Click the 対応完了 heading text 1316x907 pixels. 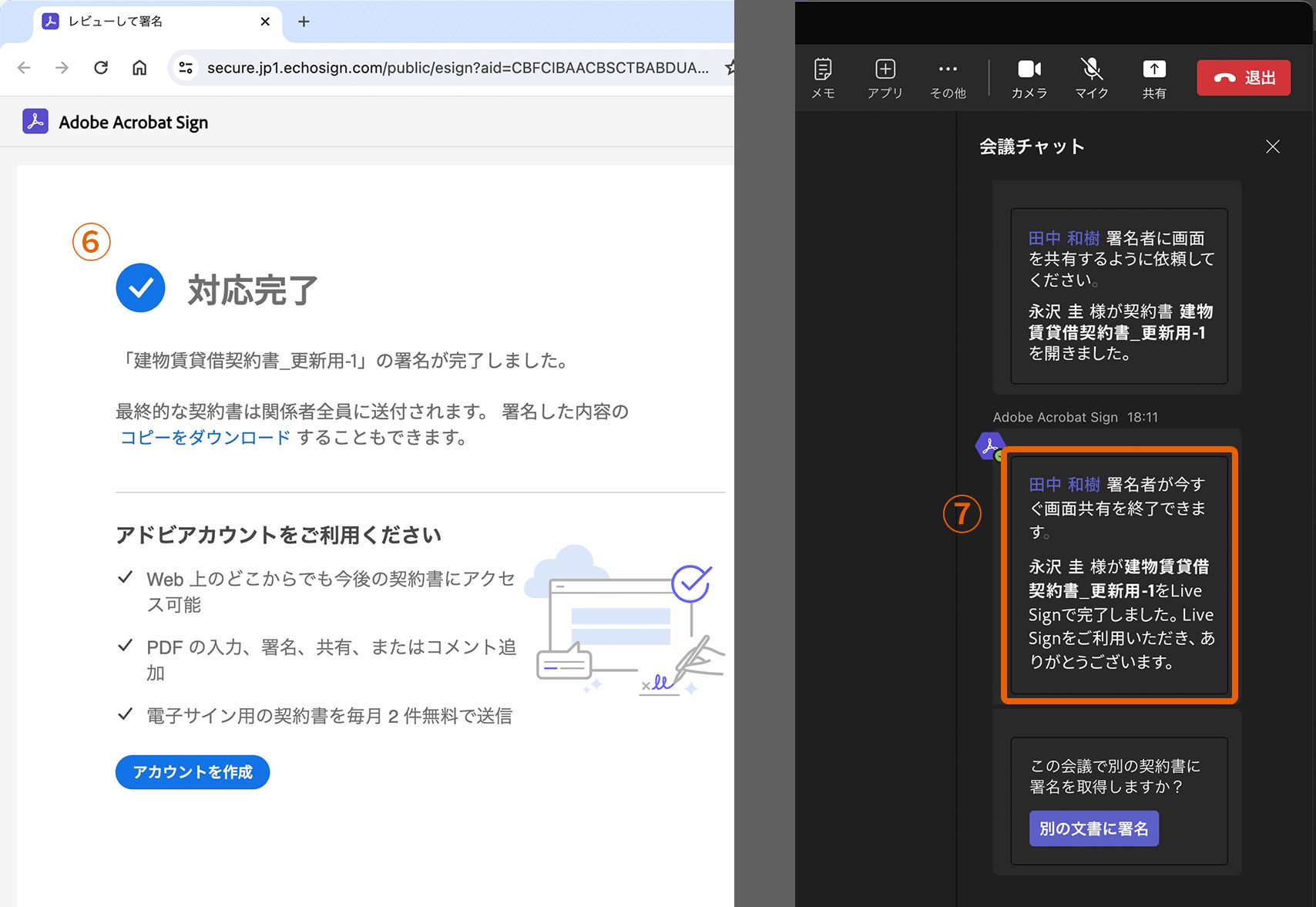(x=253, y=290)
